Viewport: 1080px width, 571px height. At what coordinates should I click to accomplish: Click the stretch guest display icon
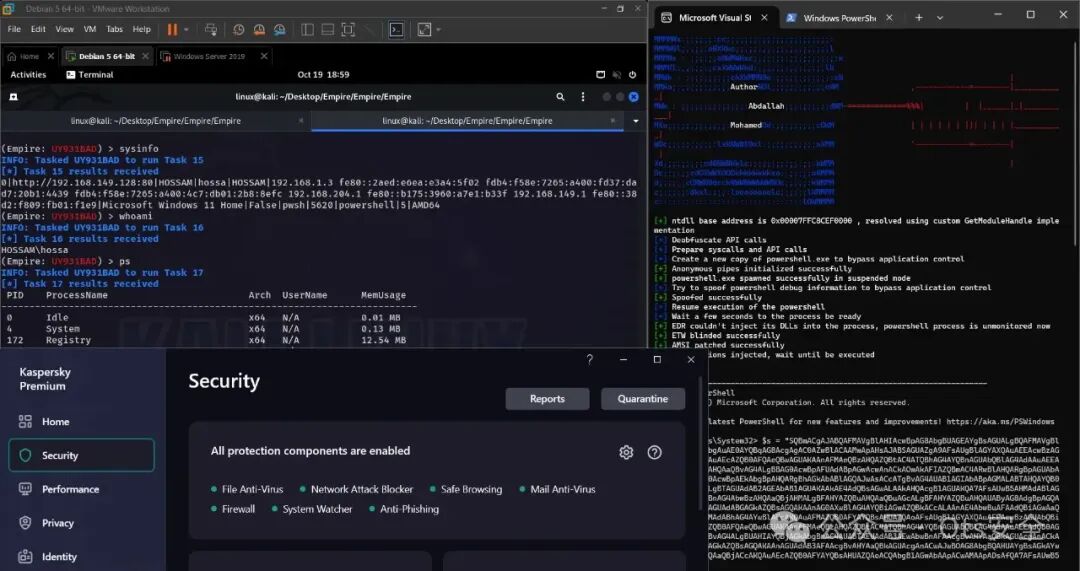tap(424, 30)
